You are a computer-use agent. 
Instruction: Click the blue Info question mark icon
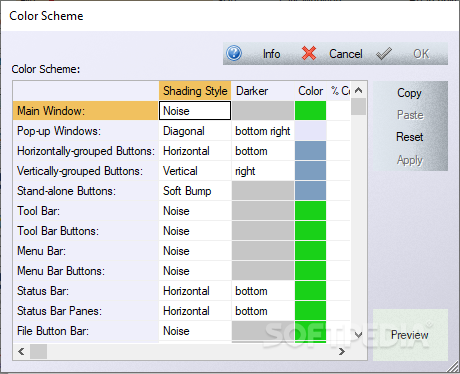point(234,53)
